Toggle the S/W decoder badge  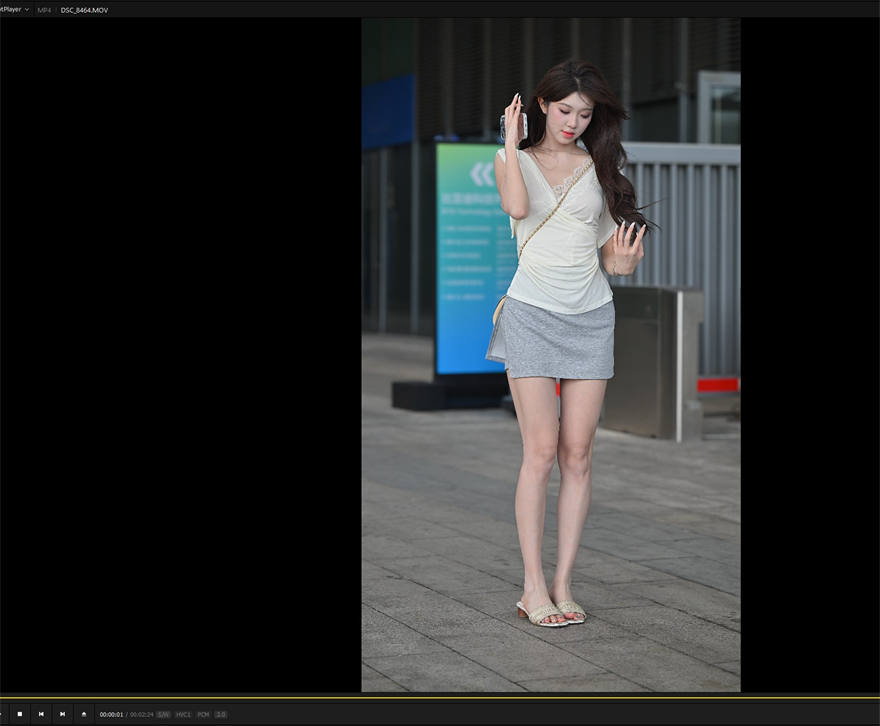coord(163,714)
